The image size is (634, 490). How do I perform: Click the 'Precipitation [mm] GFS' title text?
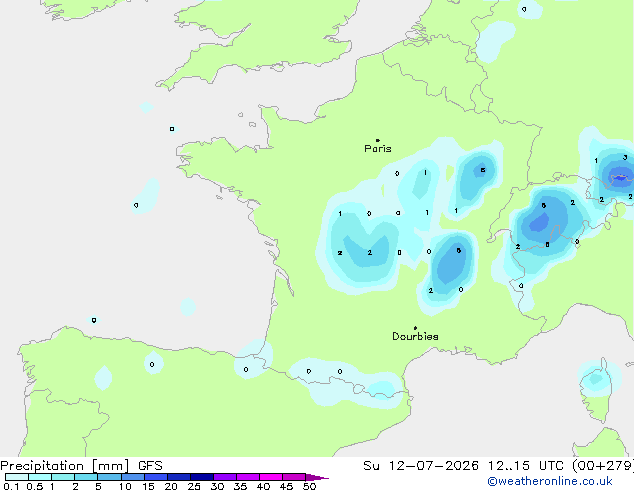(81, 466)
